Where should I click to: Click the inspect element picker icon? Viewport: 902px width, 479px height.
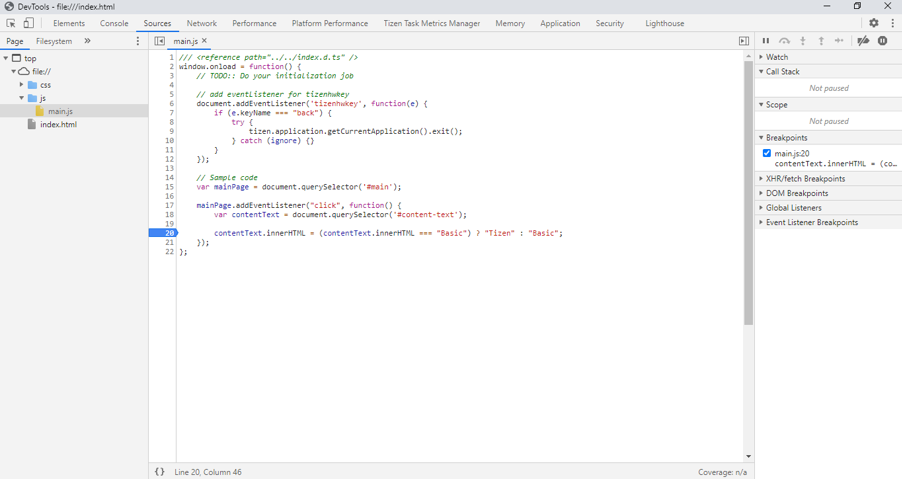tap(11, 23)
